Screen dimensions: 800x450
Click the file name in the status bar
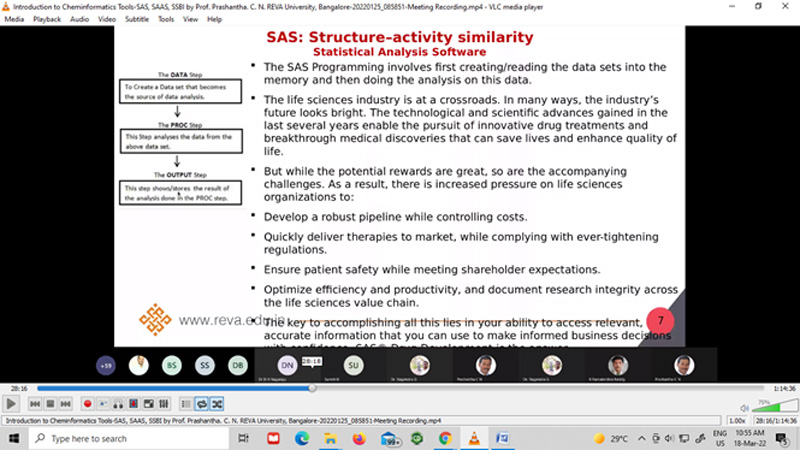click(223, 420)
